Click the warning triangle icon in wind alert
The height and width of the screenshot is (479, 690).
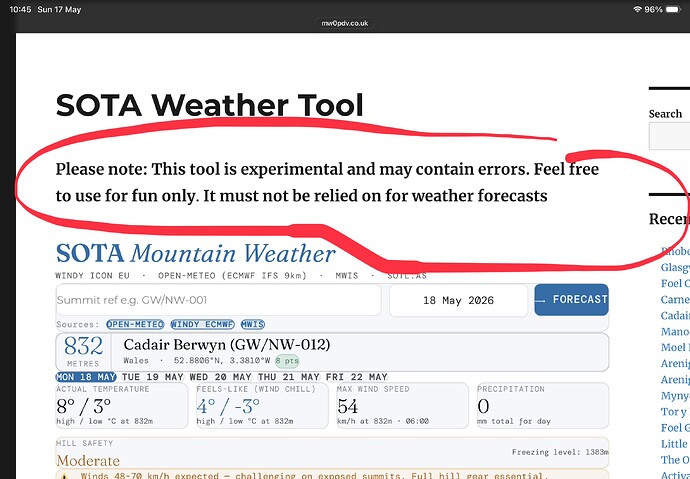coord(64,476)
